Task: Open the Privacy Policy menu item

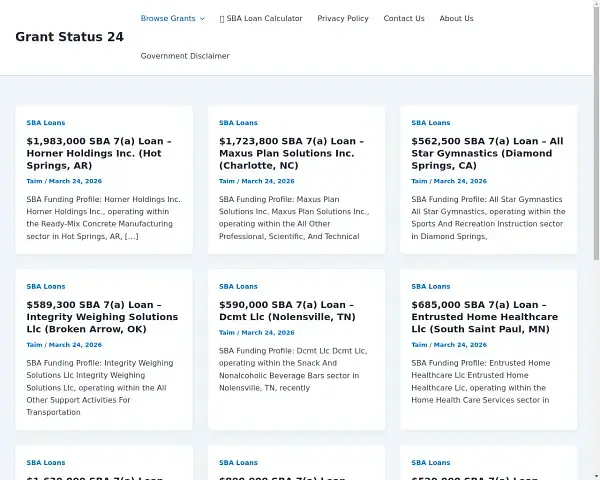Action: (343, 18)
